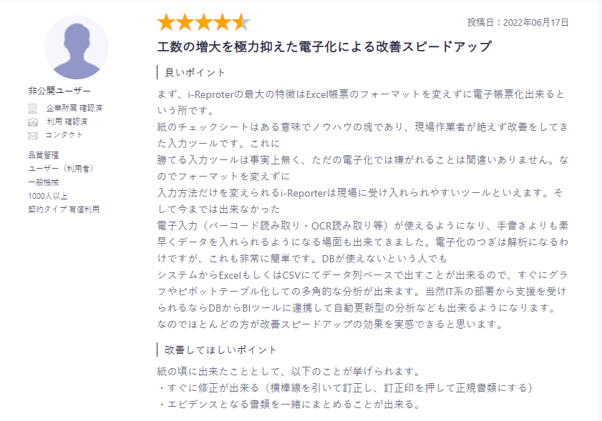Image resolution: width=602 pixels, height=421 pixels.
Task: Click the third gold rating star
Action: (x=204, y=22)
